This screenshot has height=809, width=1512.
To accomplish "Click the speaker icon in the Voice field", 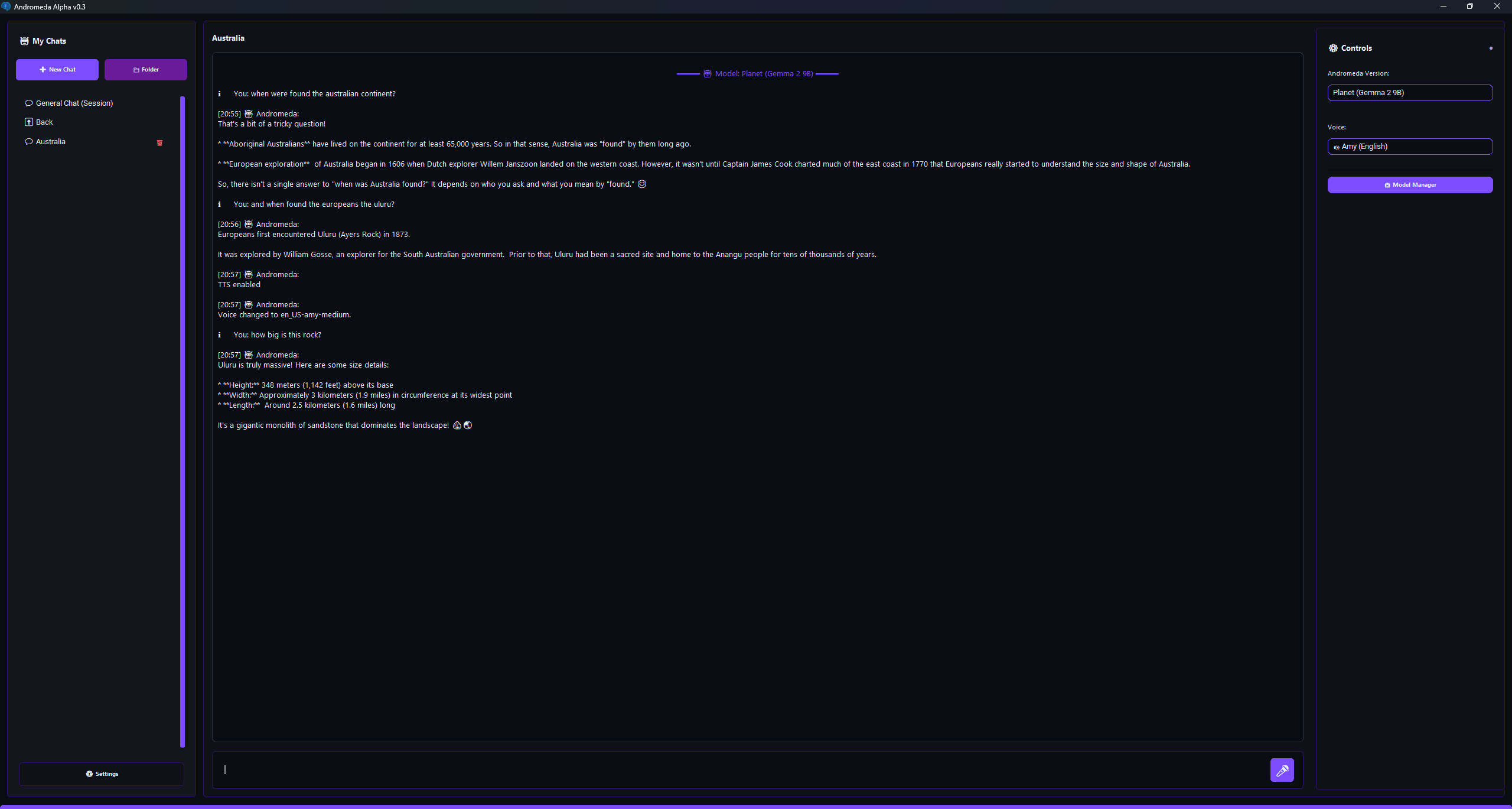I will pos(1337,147).
